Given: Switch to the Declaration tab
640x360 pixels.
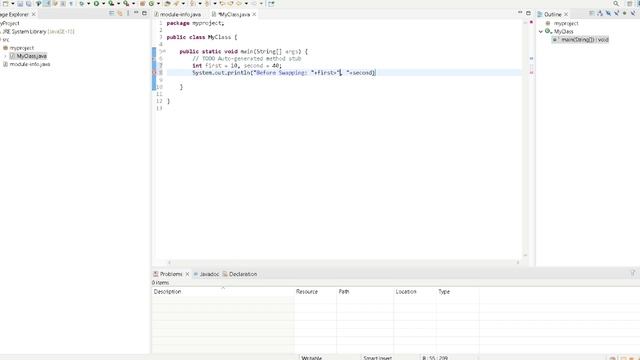Looking at the screenshot, I should tap(240, 274).
